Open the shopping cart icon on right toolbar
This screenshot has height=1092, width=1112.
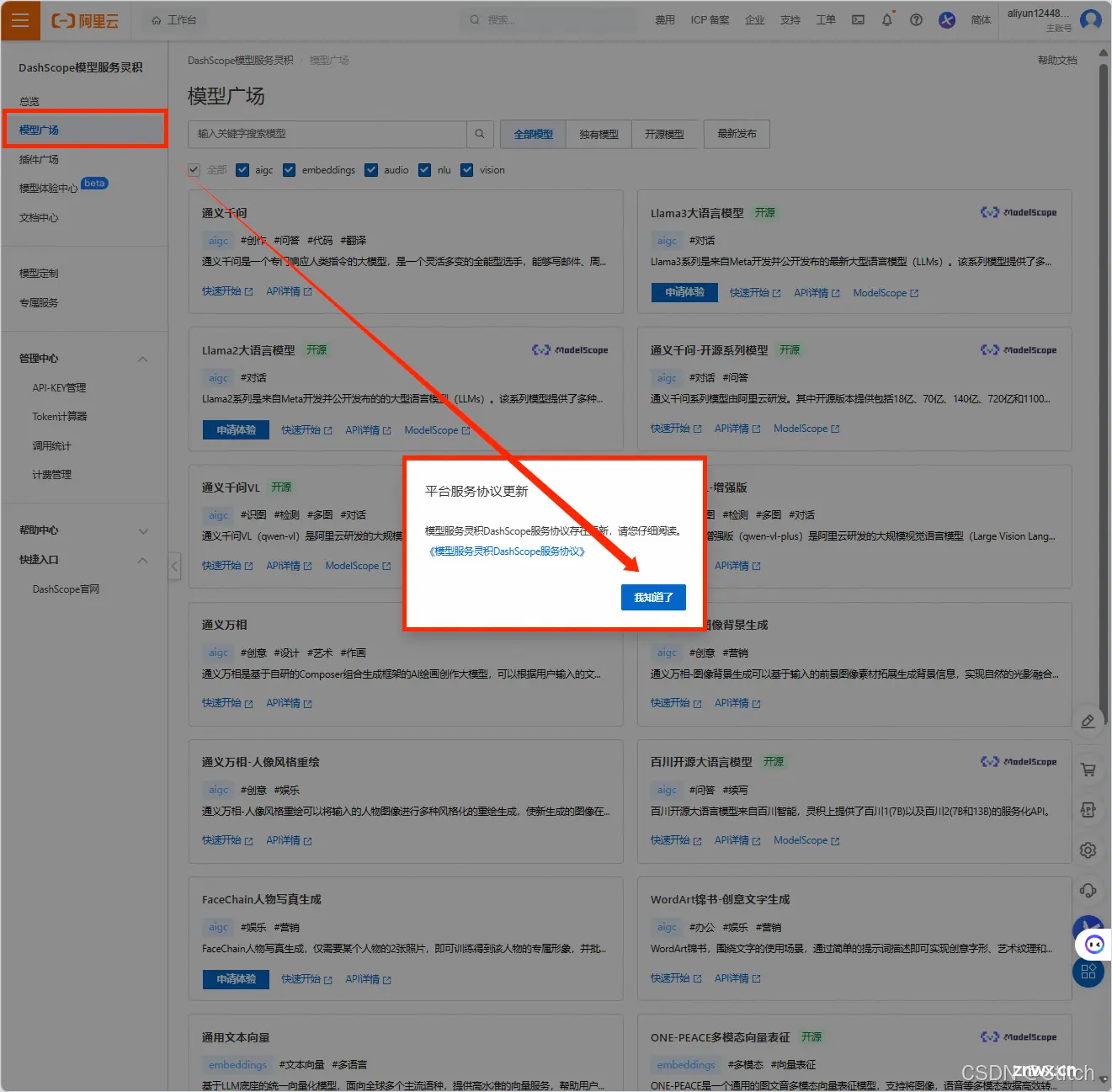1088,770
